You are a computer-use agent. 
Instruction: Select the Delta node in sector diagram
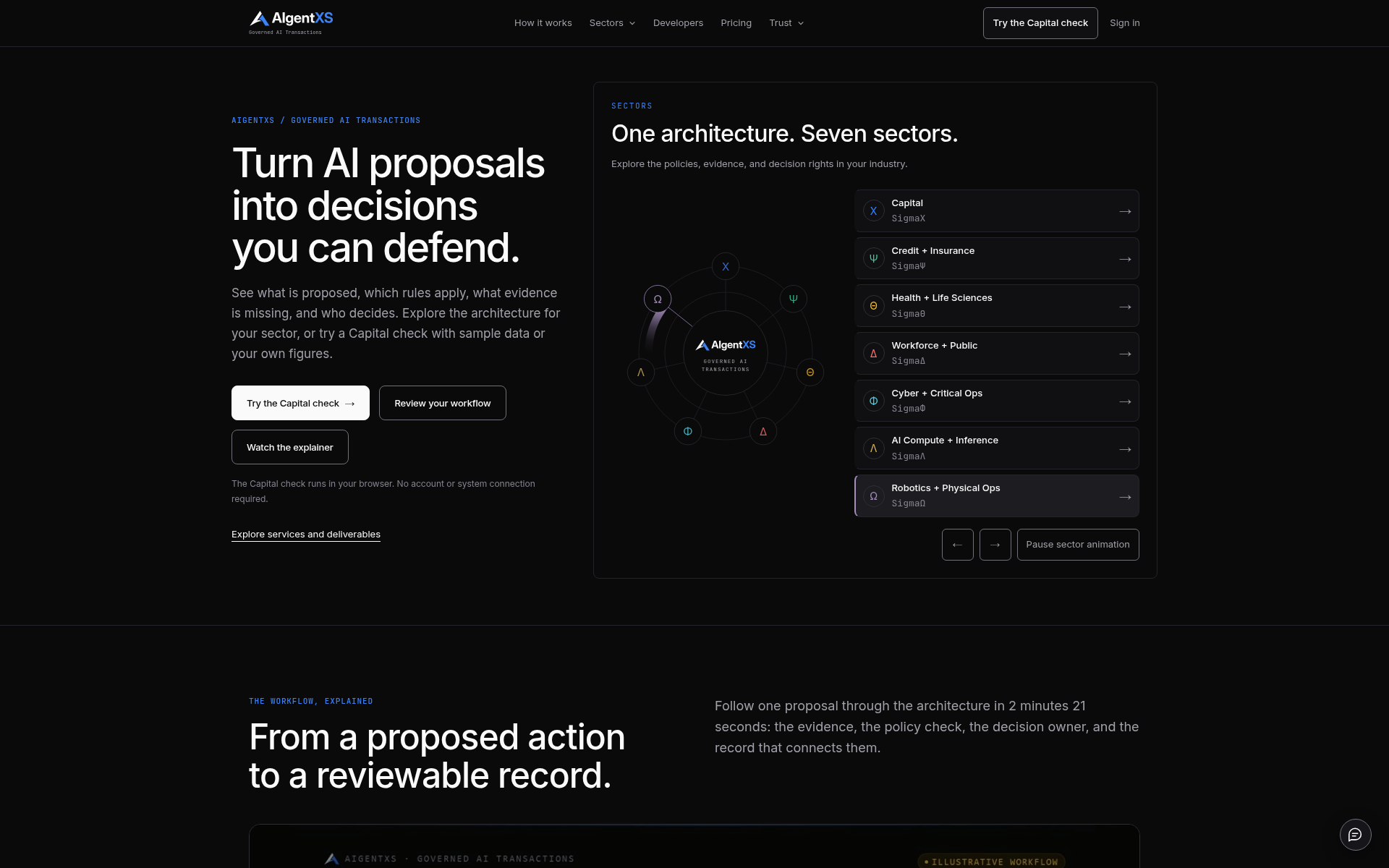click(763, 431)
